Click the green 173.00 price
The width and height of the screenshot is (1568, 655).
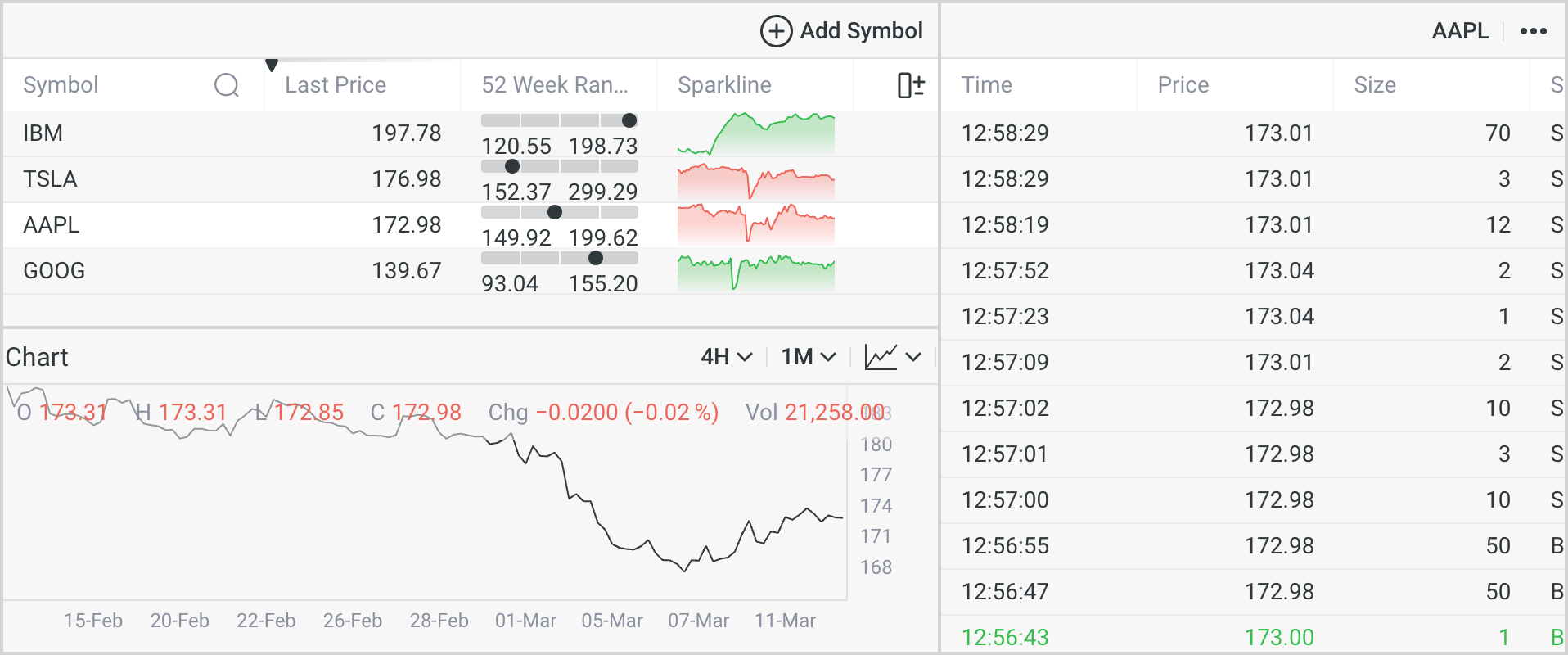coord(1279,637)
